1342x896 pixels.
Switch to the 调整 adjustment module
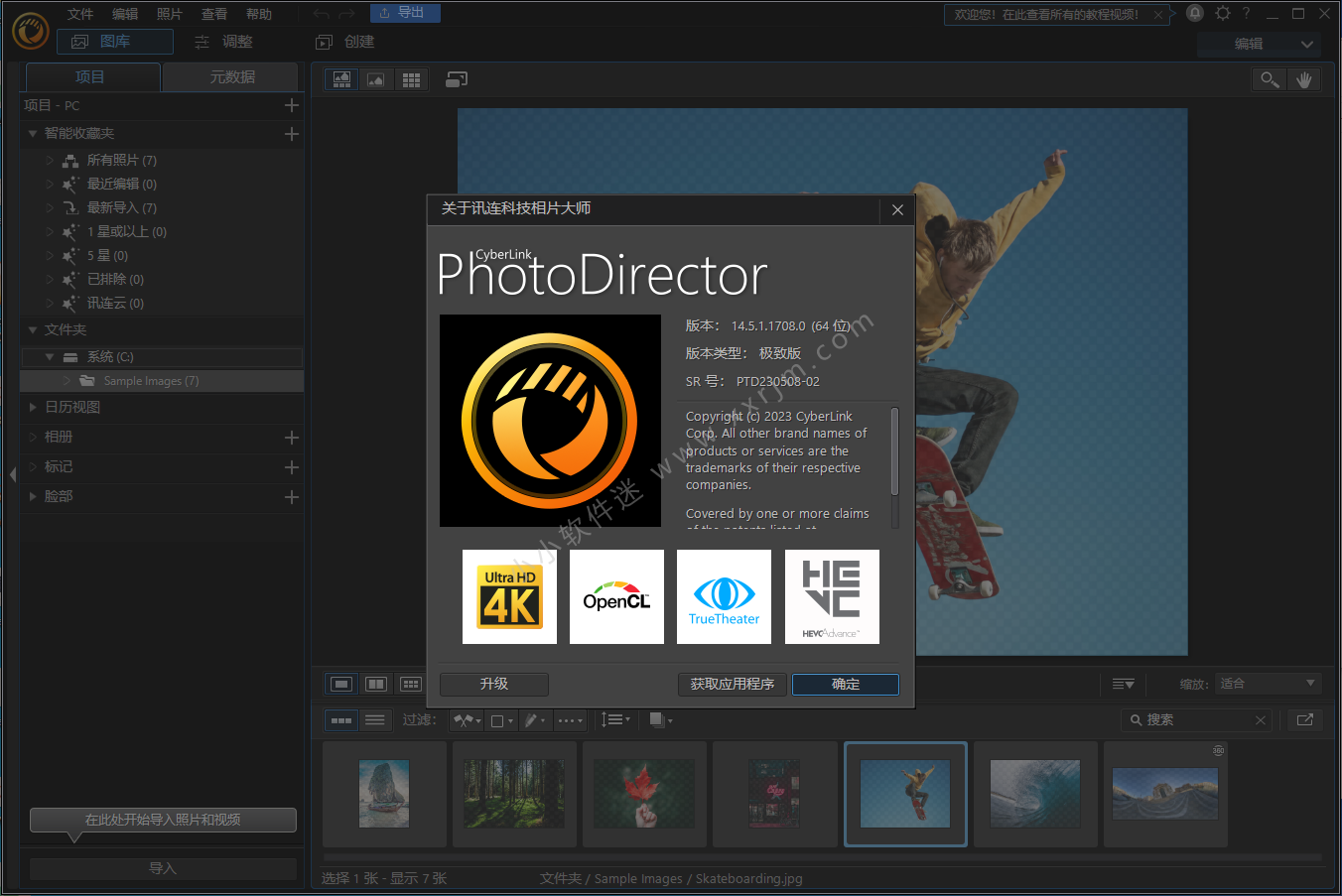point(224,42)
